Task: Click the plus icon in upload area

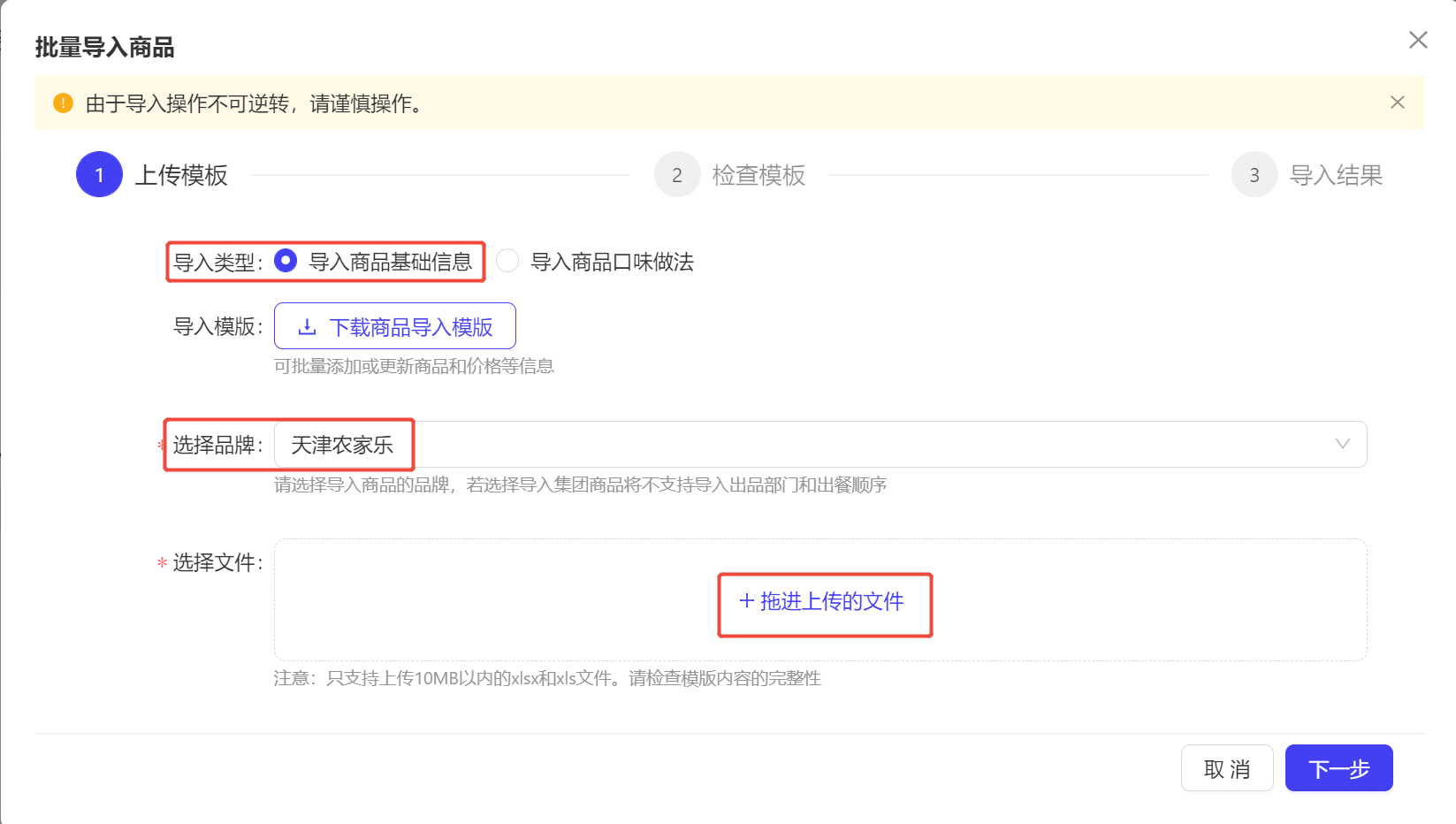Action: click(x=747, y=601)
